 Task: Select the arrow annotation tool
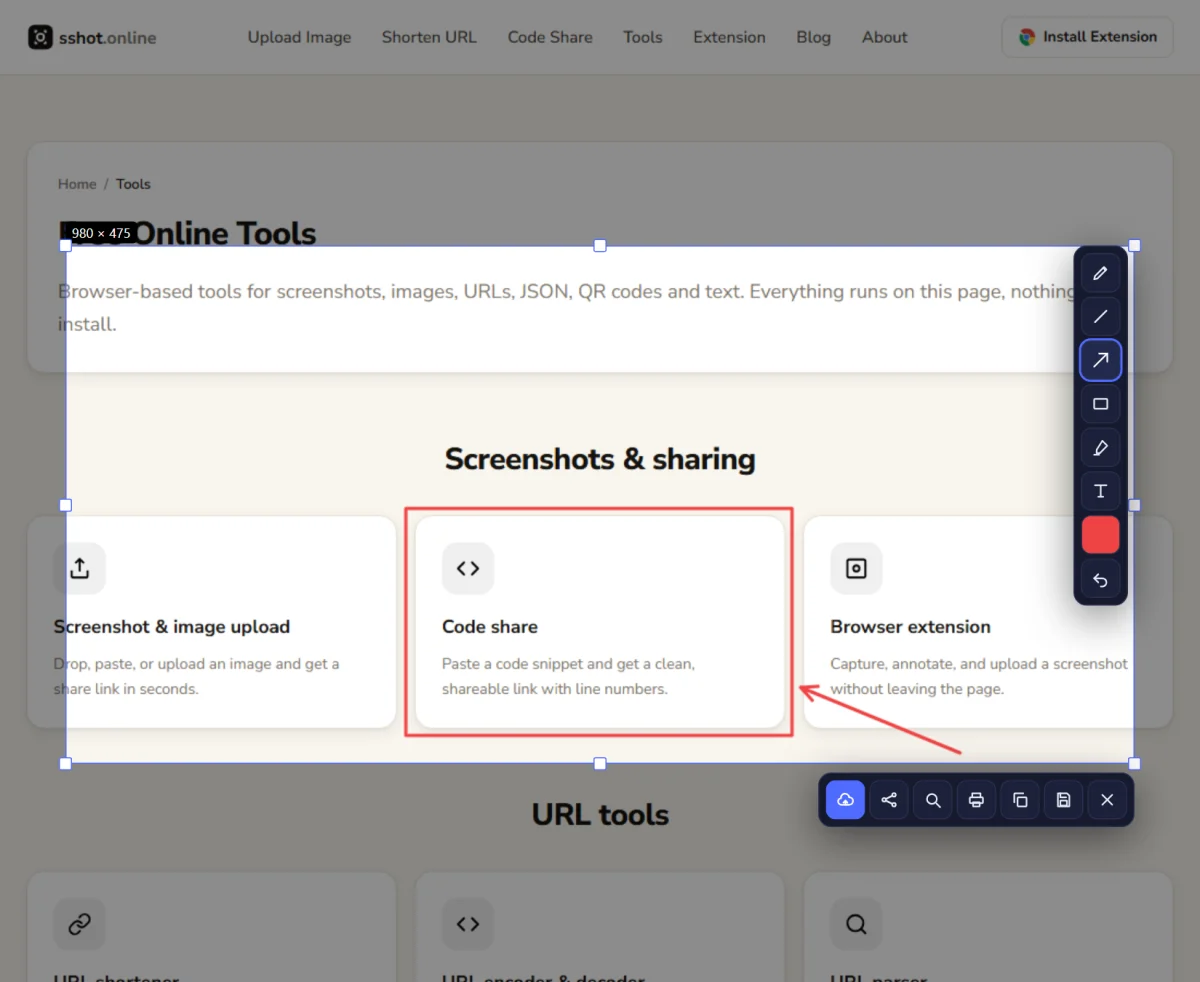pyautogui.click(x=1100, y=360)
